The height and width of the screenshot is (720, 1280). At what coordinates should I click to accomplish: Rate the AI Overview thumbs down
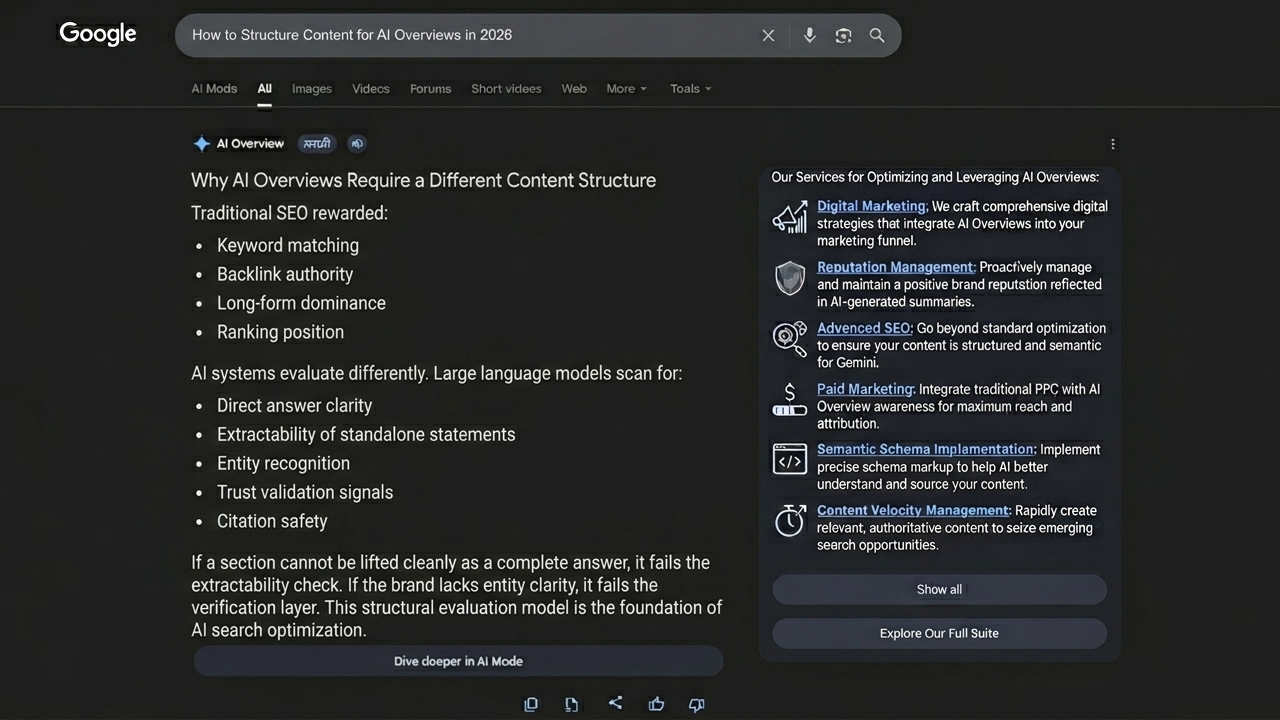pos(696,704)
